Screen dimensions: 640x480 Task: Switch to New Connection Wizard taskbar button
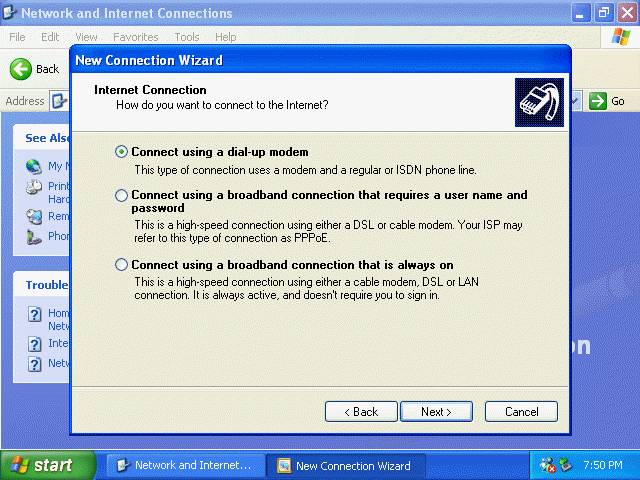point(346,465)
